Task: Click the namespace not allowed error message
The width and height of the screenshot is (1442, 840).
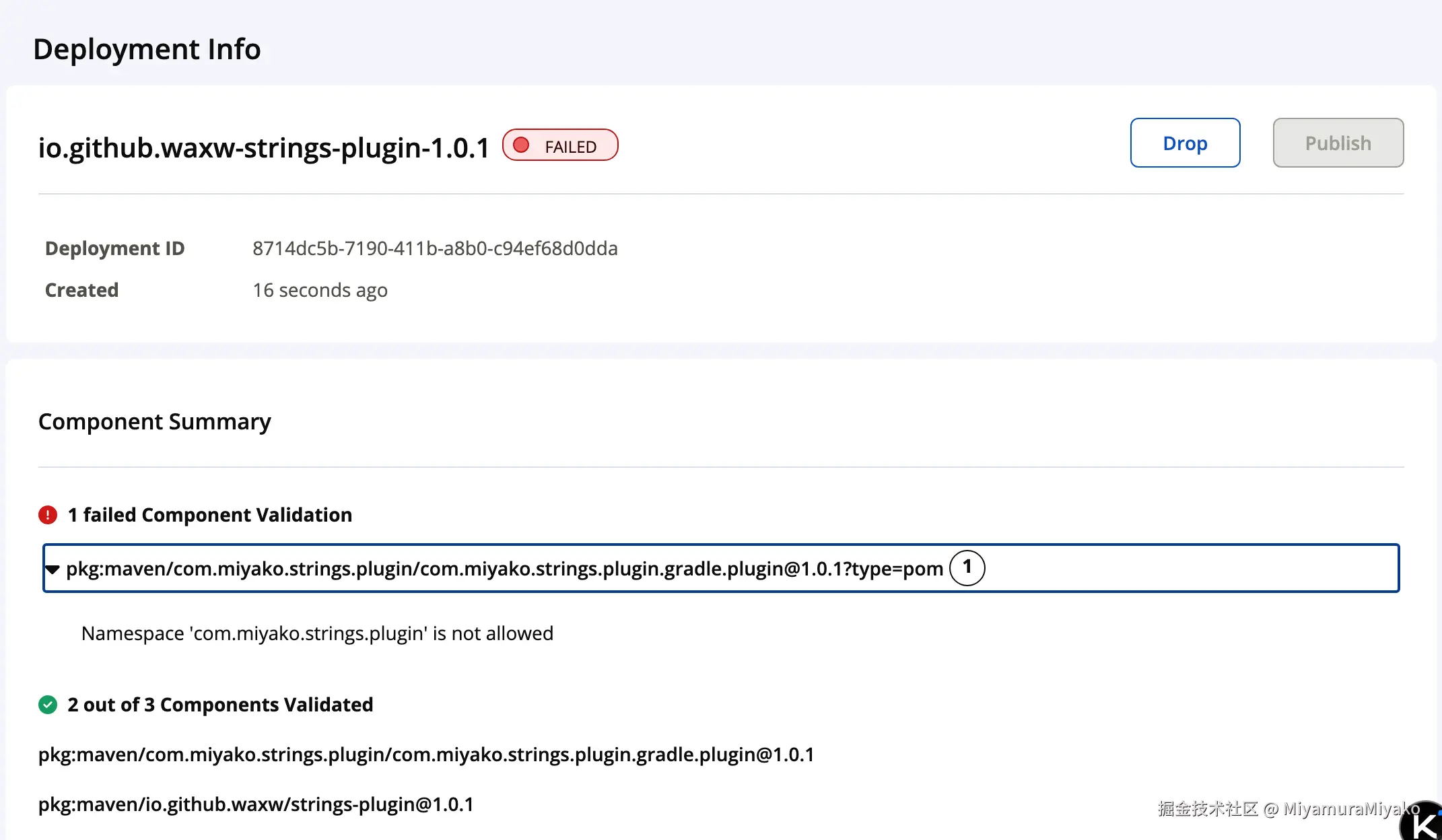Action: tap(317, 633)
